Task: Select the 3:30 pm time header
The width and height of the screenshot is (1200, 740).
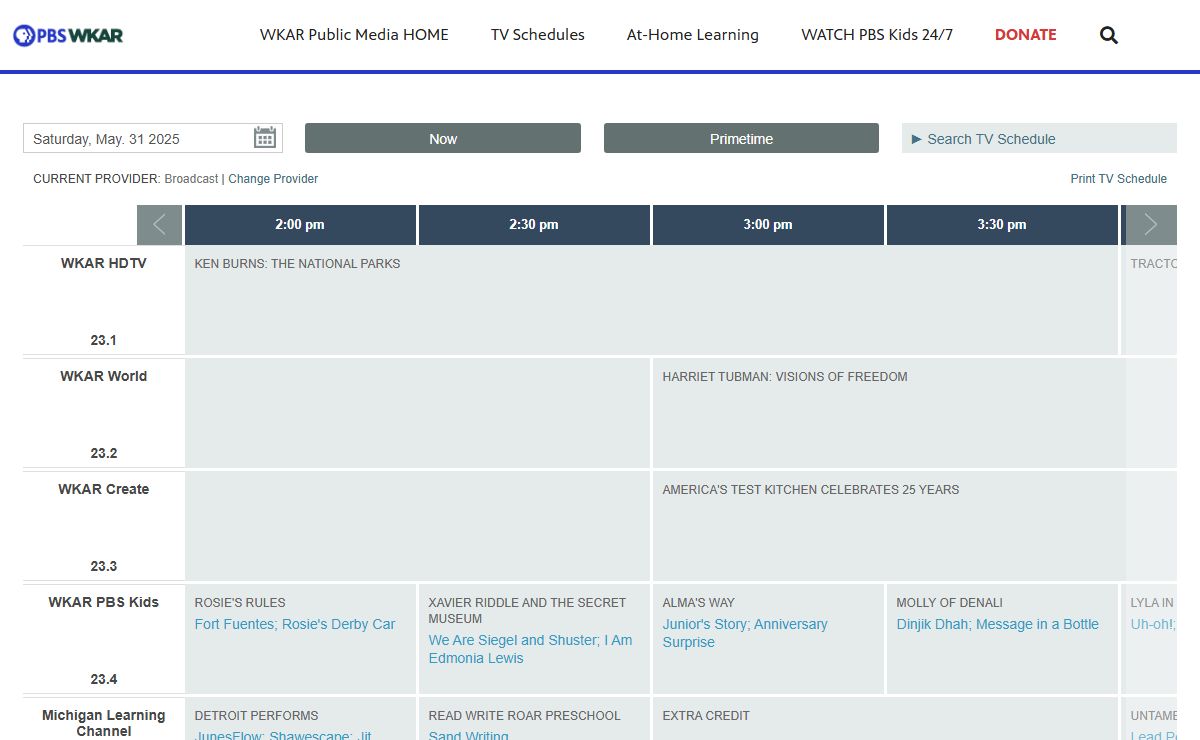Action: (x=1002, y=225)
